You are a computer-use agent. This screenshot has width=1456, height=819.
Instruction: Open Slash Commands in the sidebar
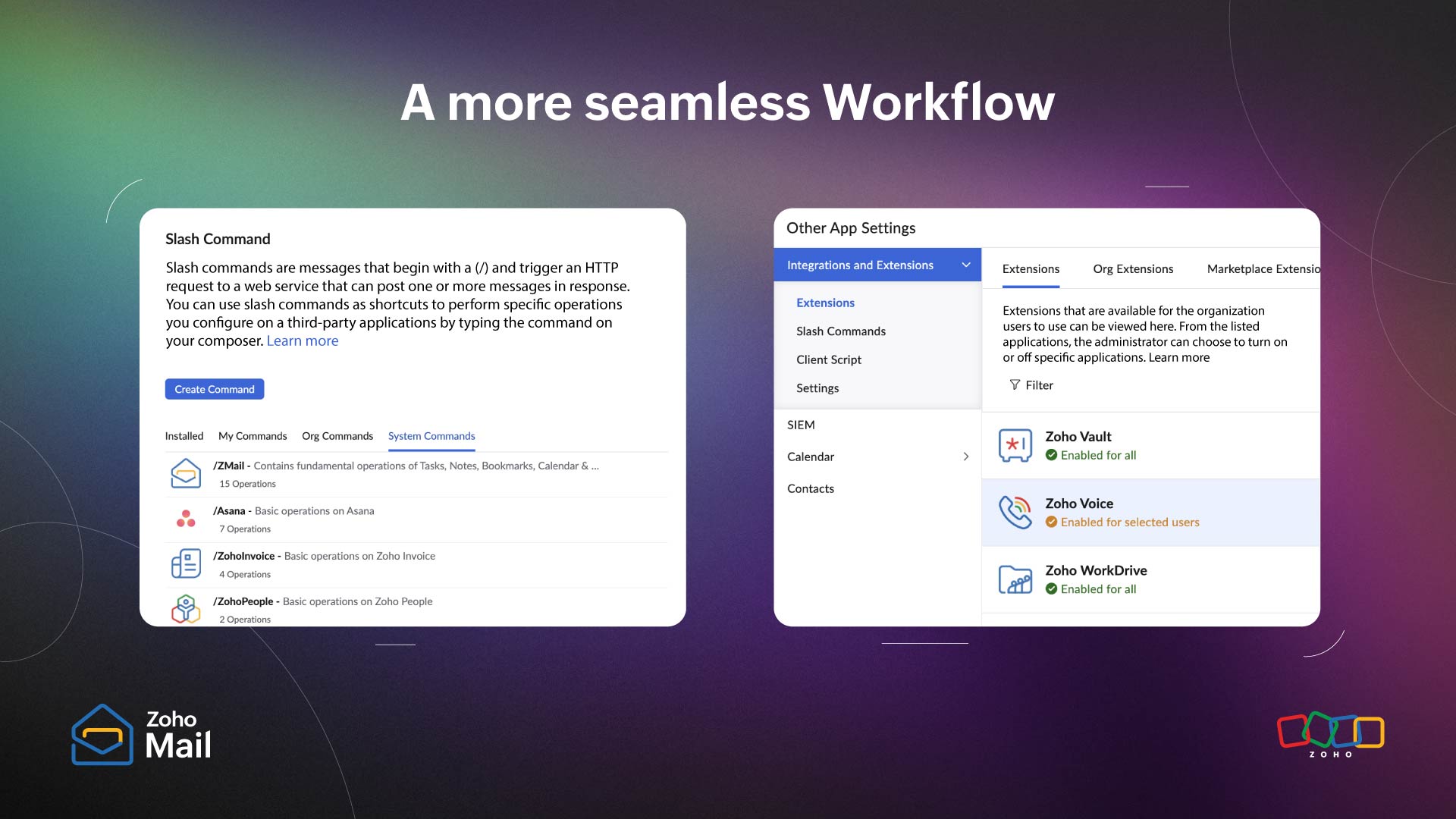(840, 331)
